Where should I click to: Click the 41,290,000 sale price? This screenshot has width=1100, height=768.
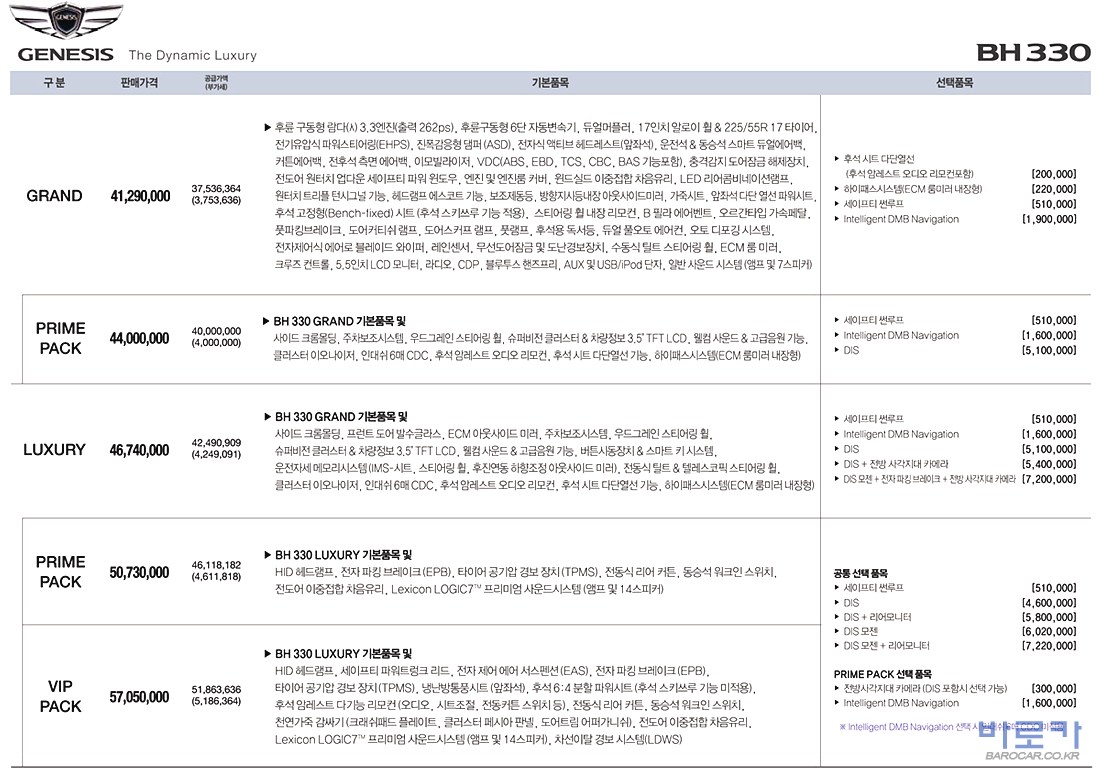coord(140,196)
